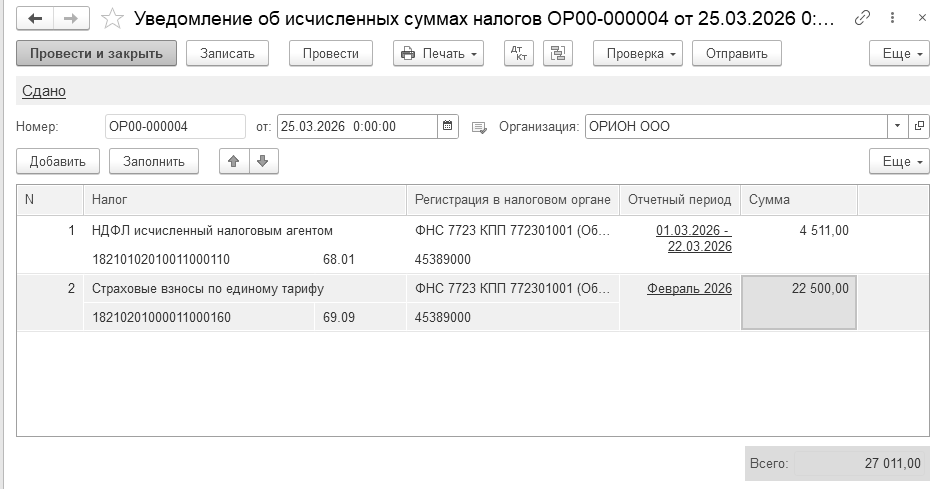Click Провести и закрыть button
The image size is (930, 489).
click(97, 54)
